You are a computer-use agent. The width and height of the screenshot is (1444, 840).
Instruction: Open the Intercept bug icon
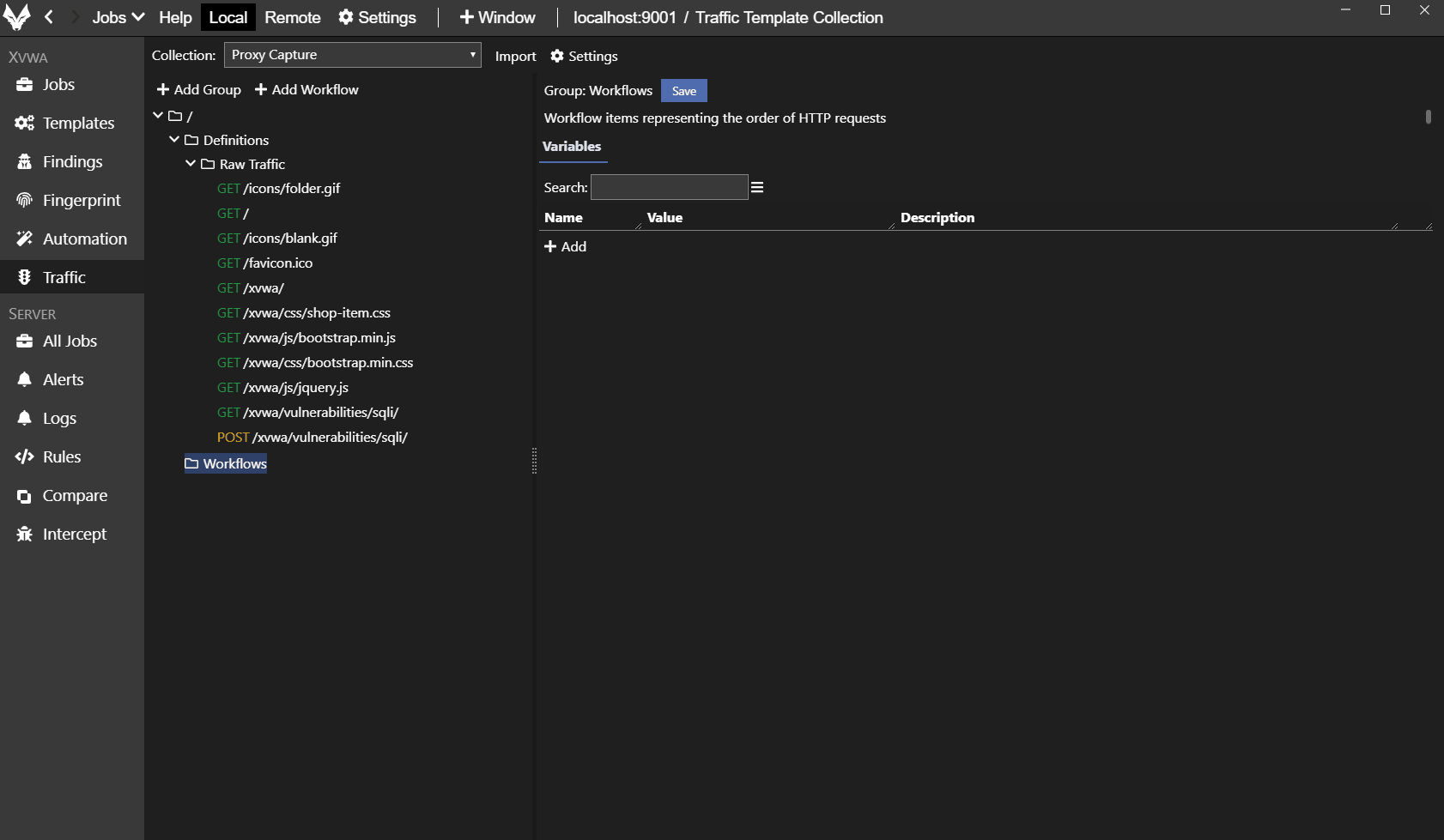pyautogui.click(x=24, y=534)
